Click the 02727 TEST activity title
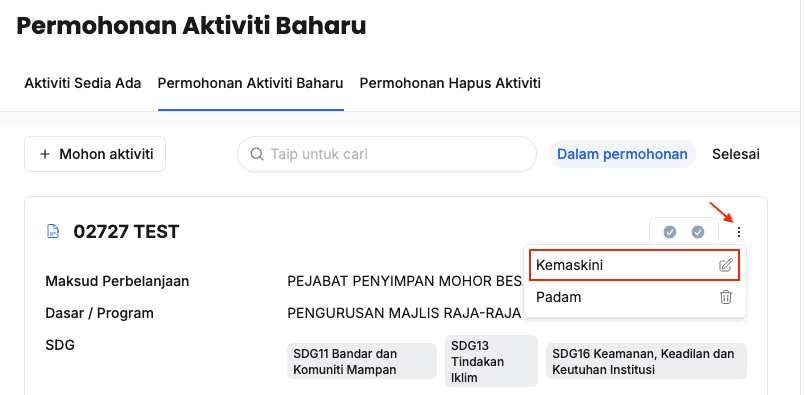 point(126,232)
